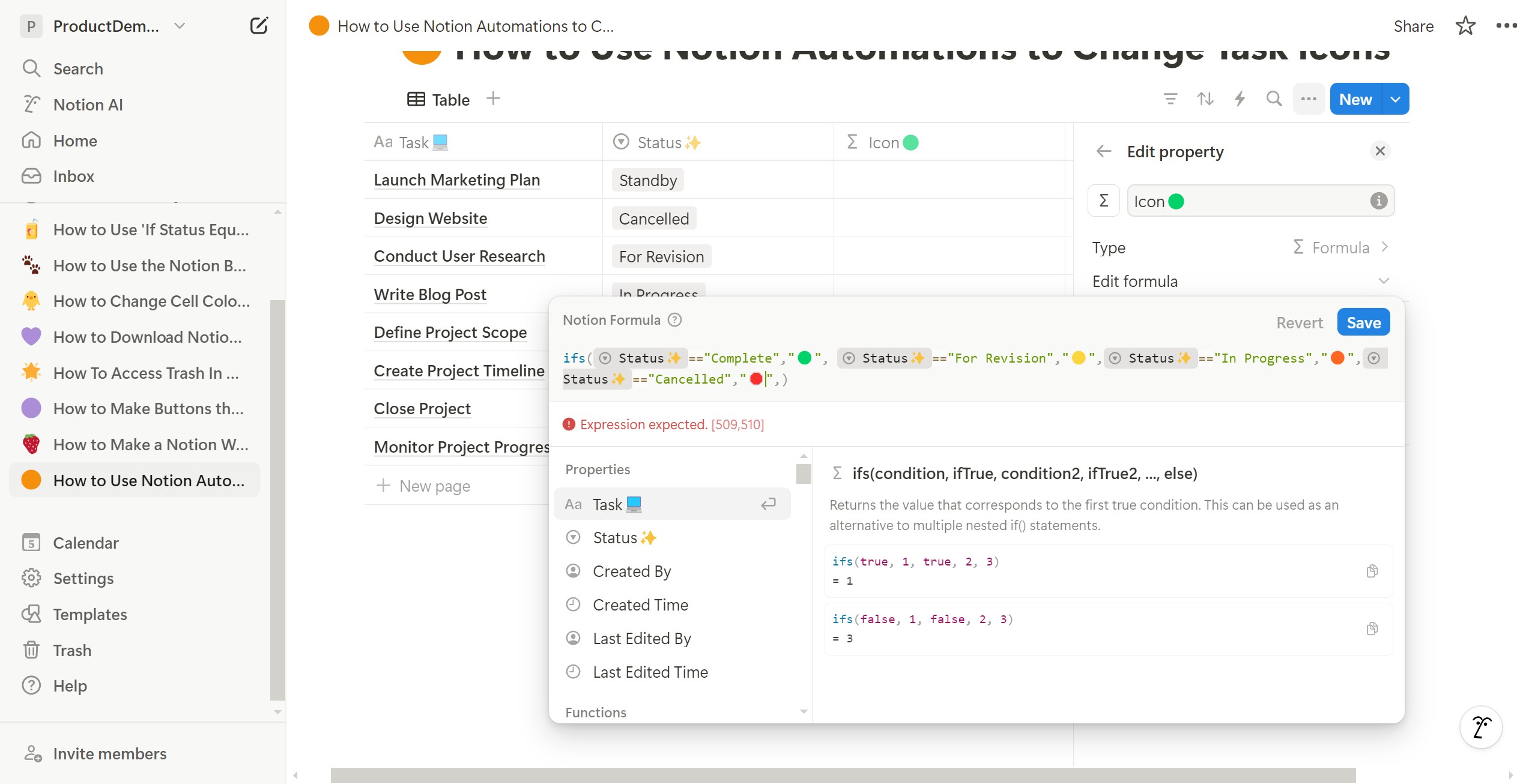The height and width of the screenshot is (784, 1538).
Task: Open the database sort icon
Action: click(1205, 99)
